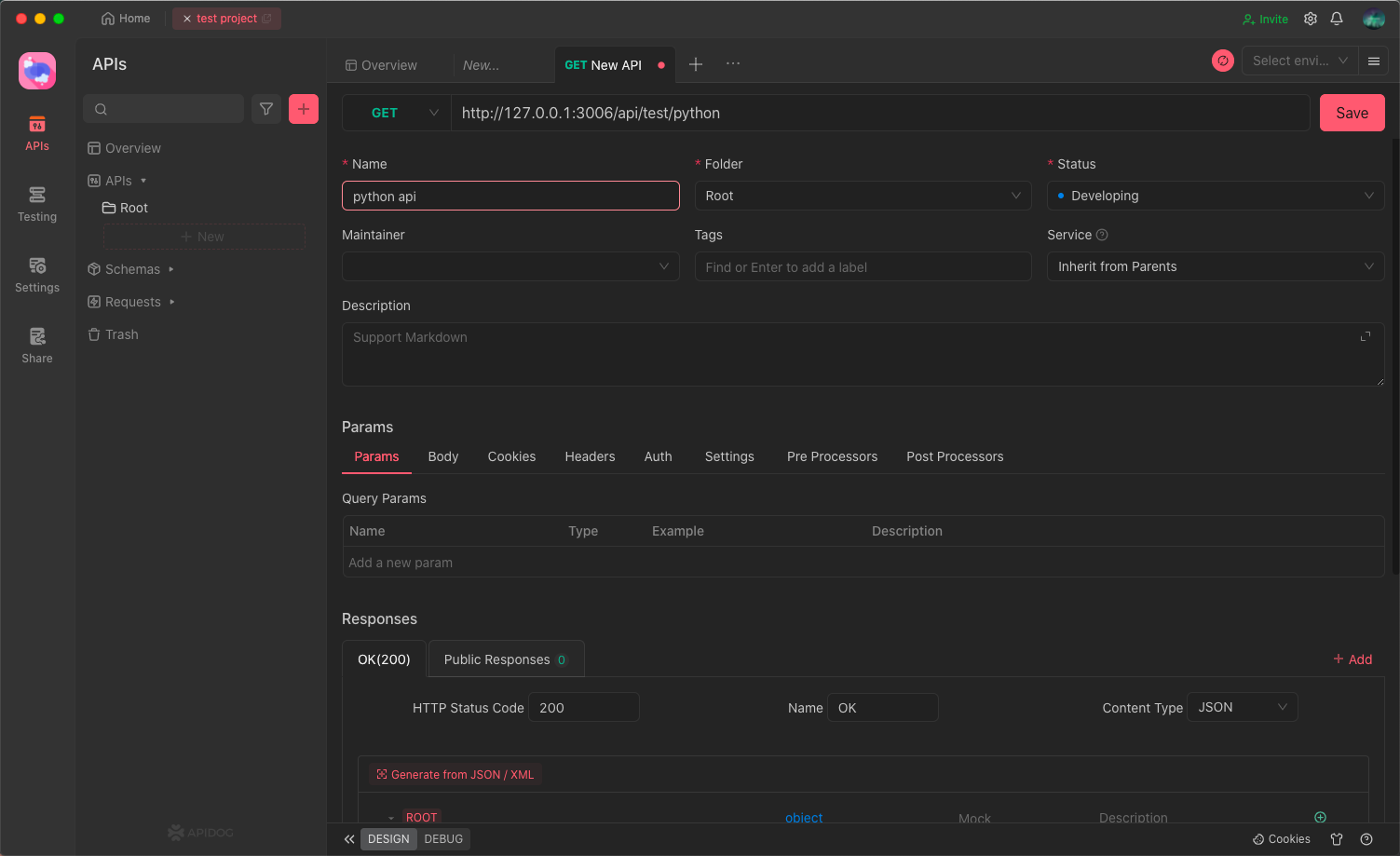Open the Folder dropdown

(863, 196)
